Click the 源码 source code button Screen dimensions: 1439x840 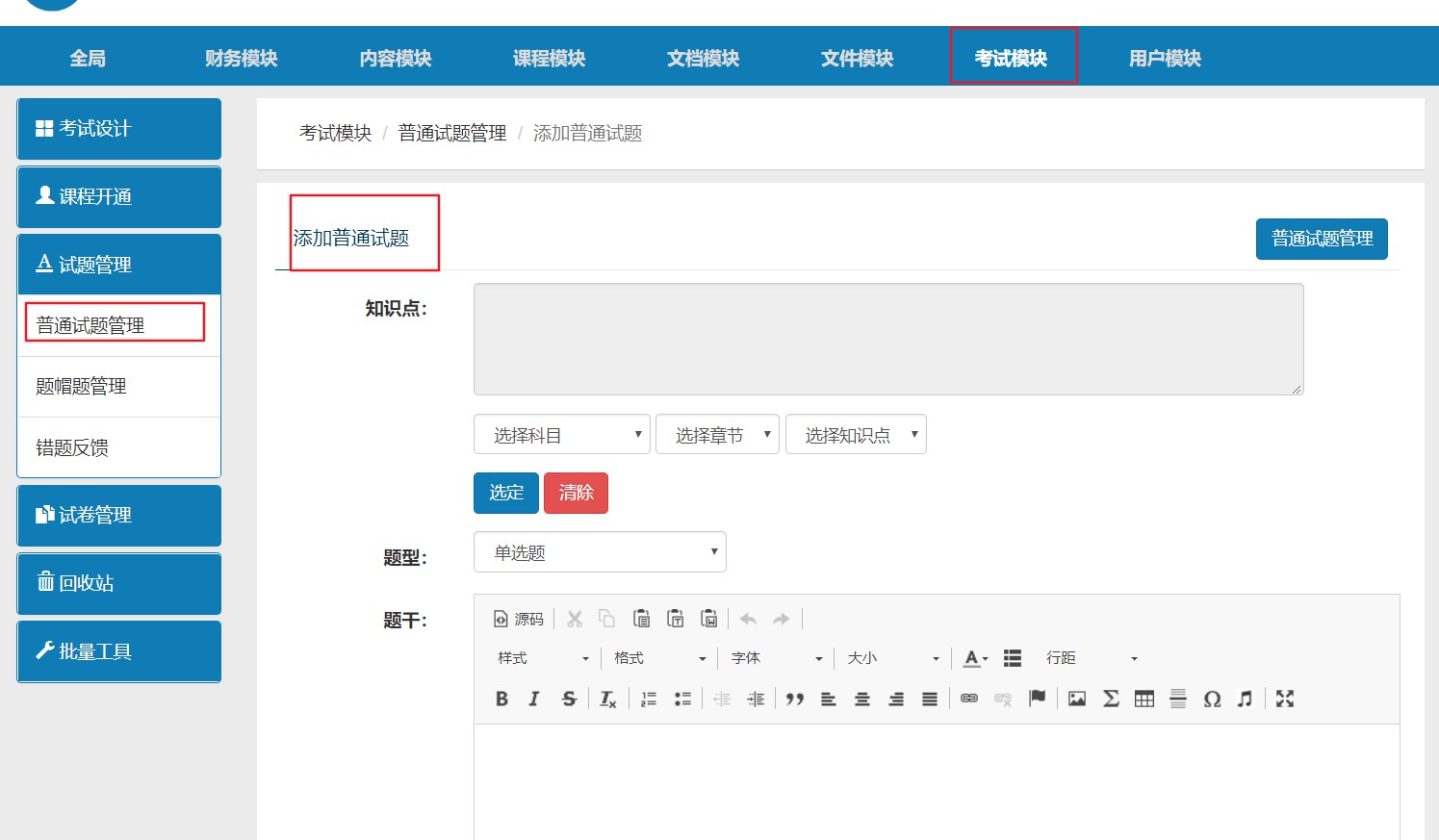coord(519,619)
